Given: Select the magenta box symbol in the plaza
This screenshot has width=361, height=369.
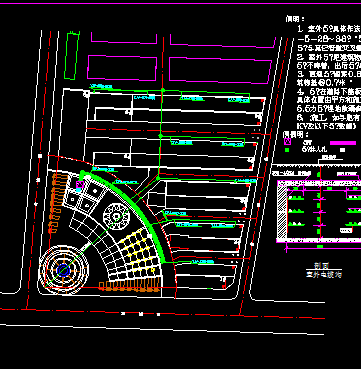Looking at the screenshot, I should pos(80,184).
